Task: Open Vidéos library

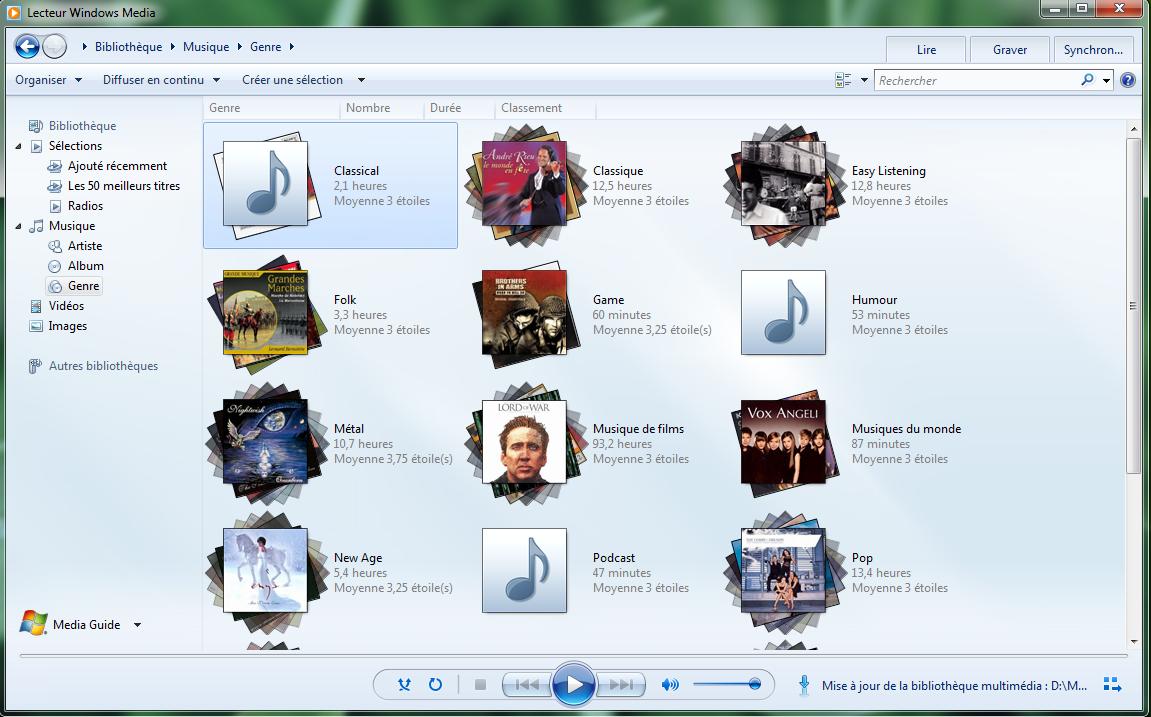Action: coord(66,306)
